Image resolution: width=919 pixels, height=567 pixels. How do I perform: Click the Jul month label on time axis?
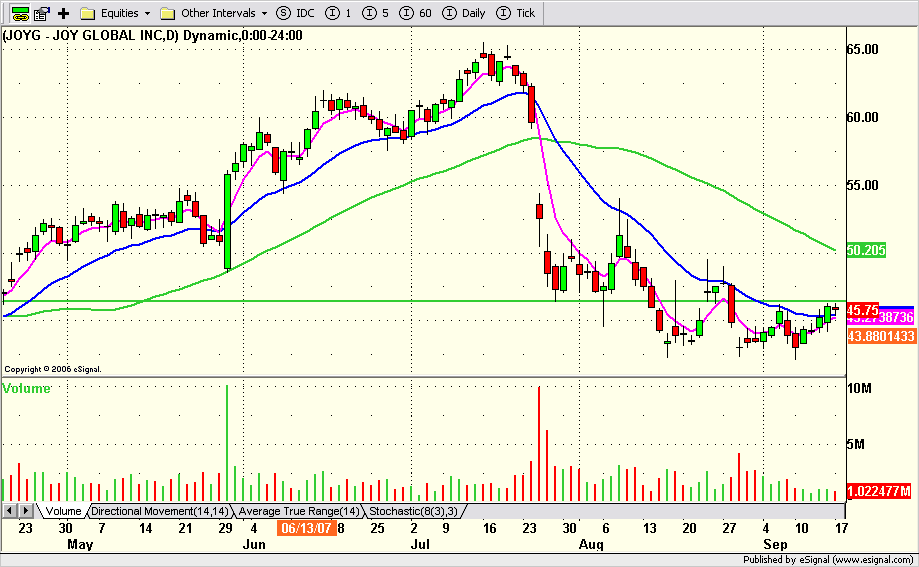pos(420,544)
